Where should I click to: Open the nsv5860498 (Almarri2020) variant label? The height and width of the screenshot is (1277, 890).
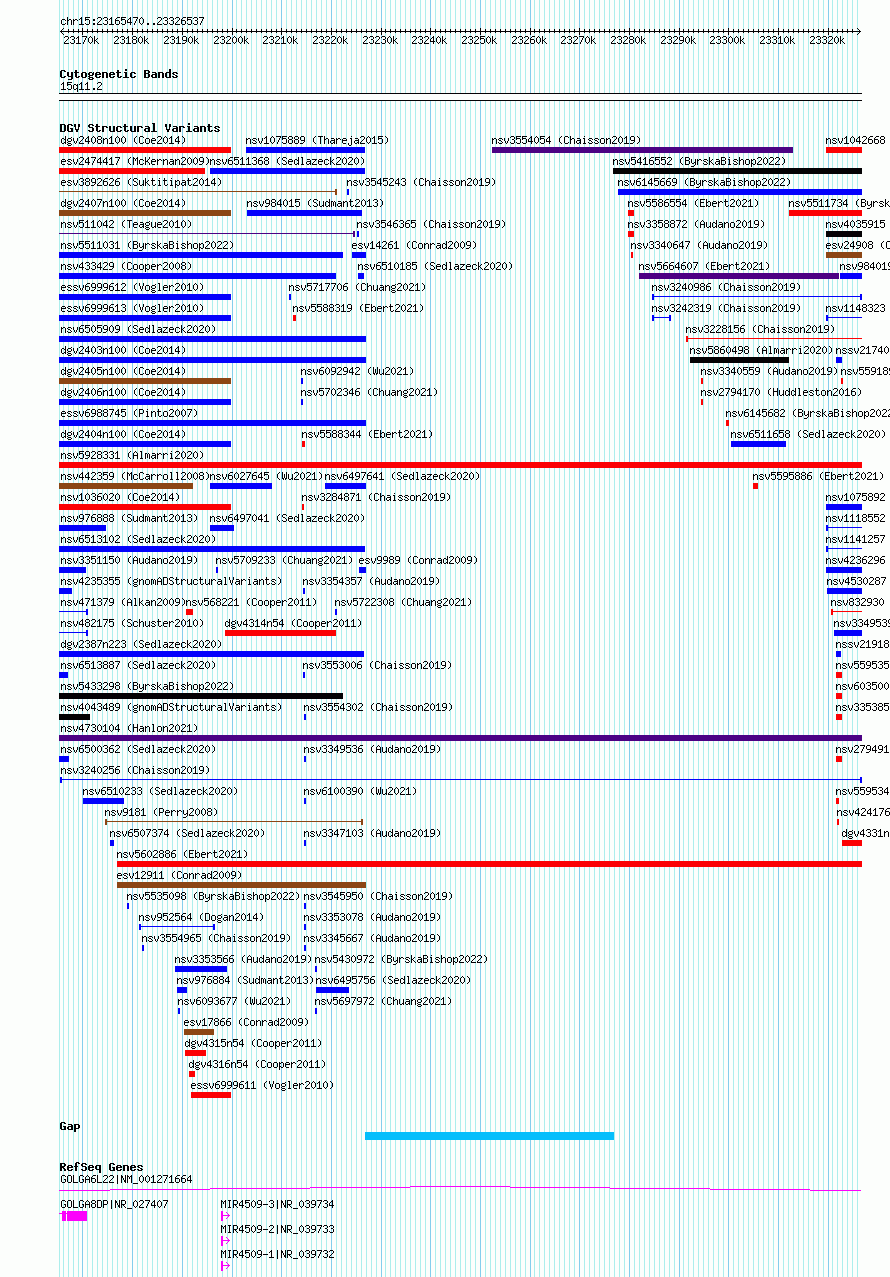761,350
